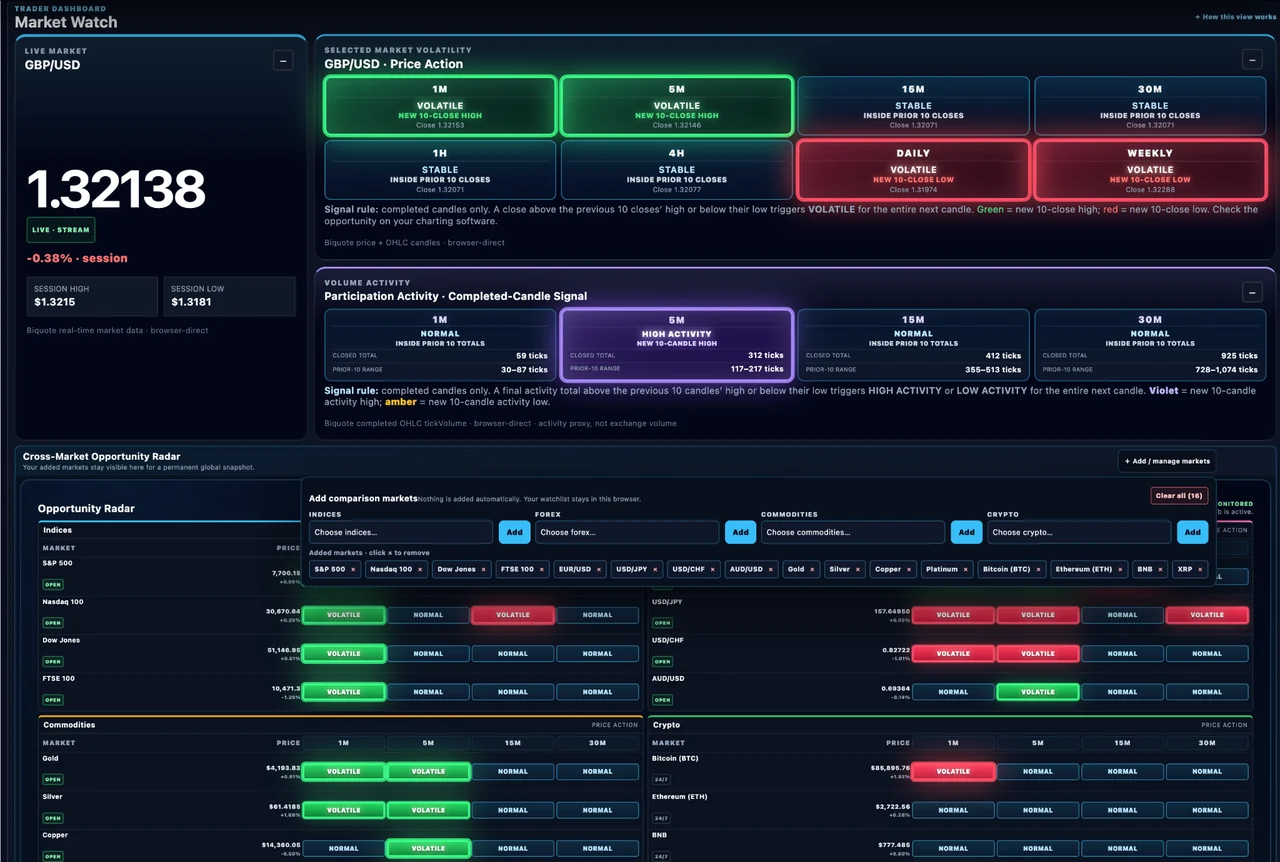Select the 1M volatile price action card
This screenshot has height=862, width=1280.
coord(440,106)
